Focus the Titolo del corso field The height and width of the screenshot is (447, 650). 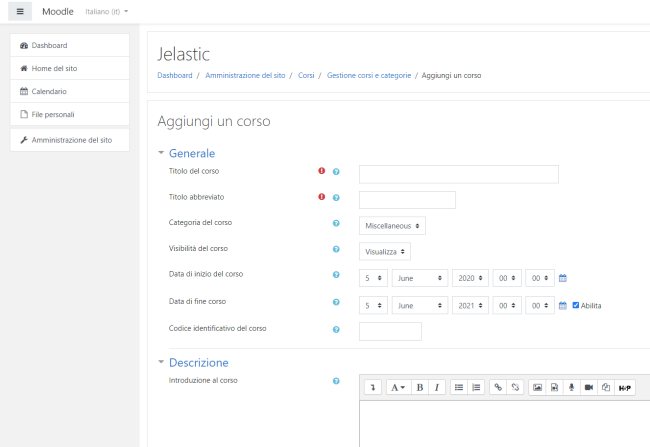pos(459,174)
